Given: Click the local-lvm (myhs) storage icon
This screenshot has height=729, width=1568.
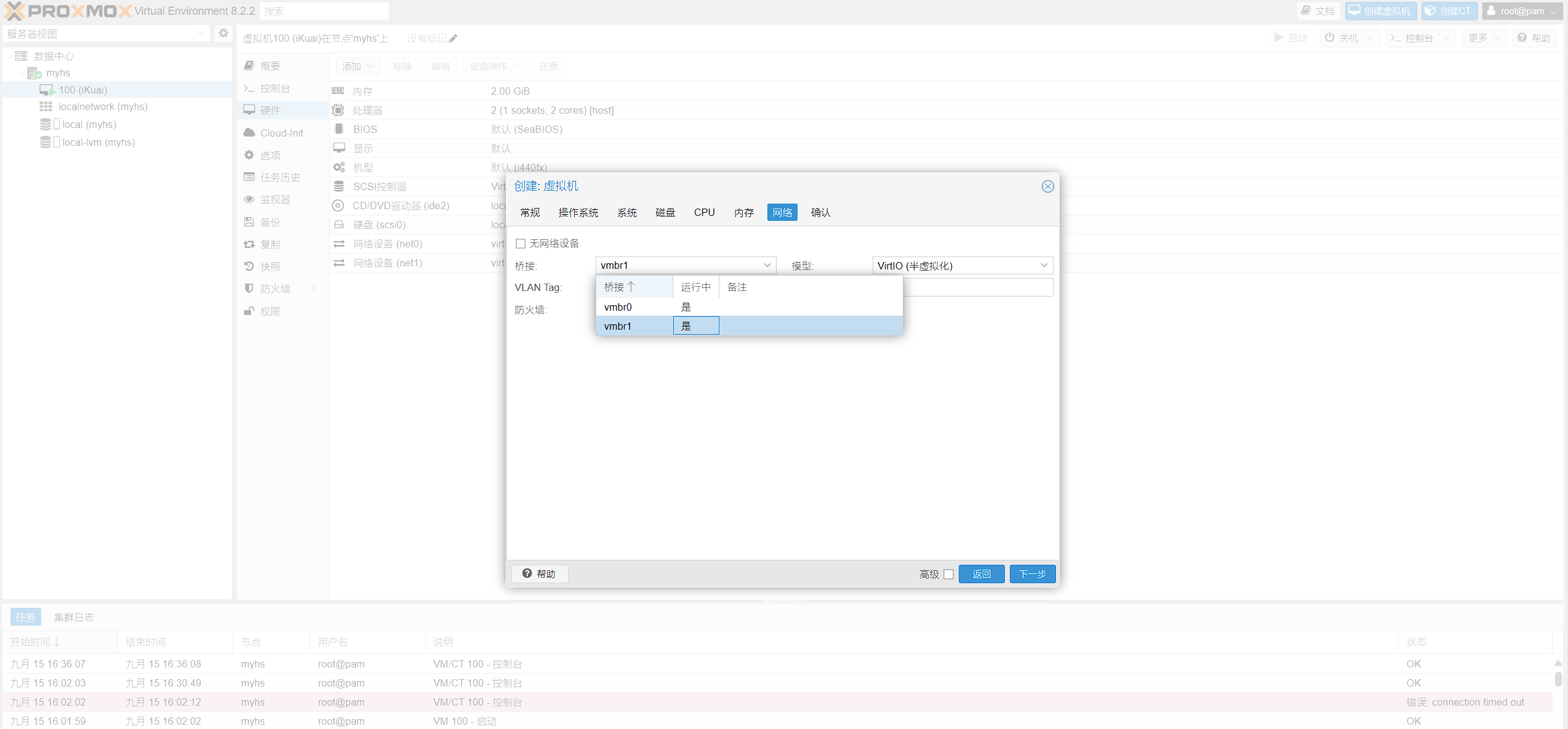Looking at the screenshot, I should click(x=46, y=142).
